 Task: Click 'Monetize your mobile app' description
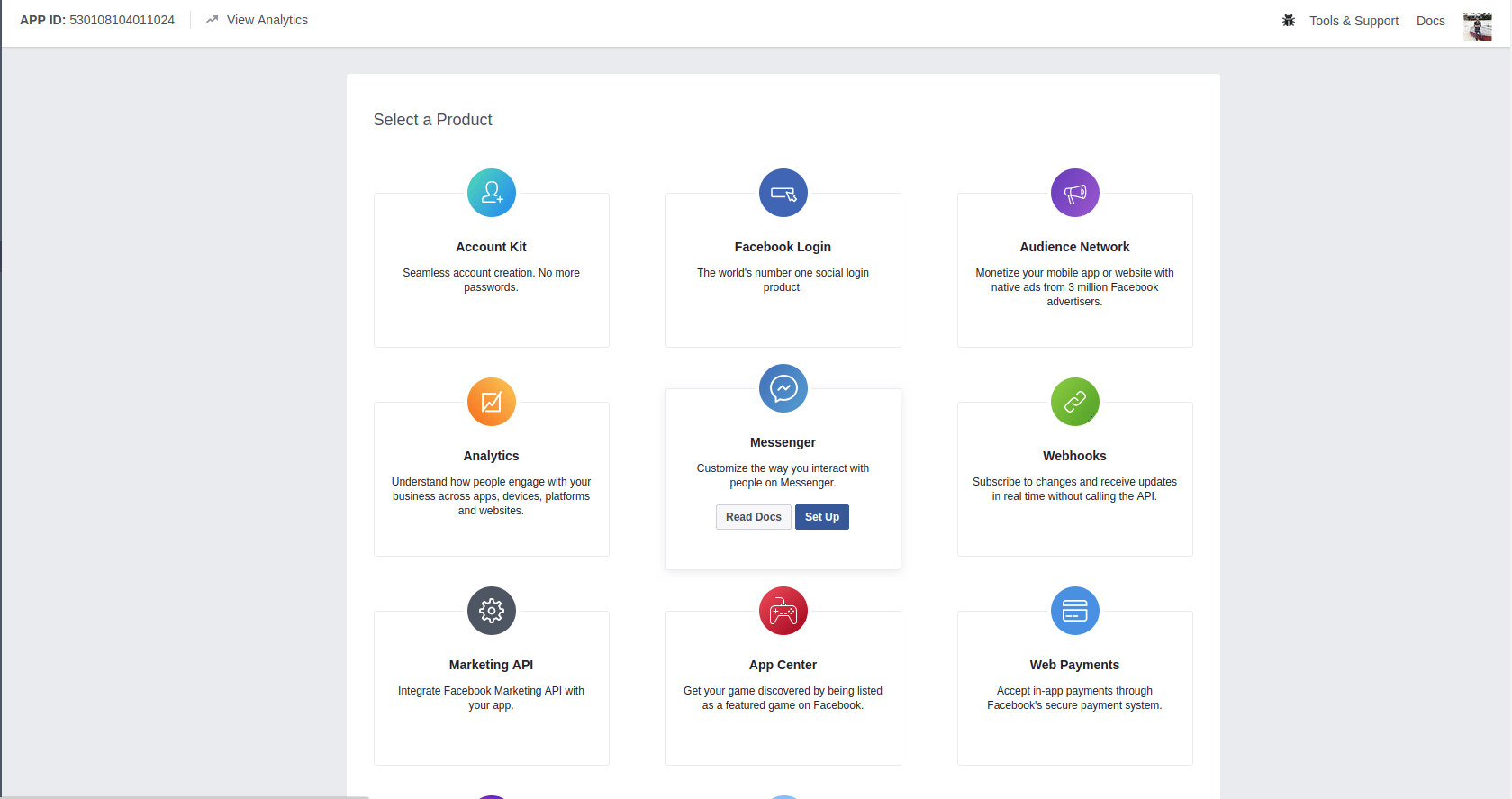1074,287
